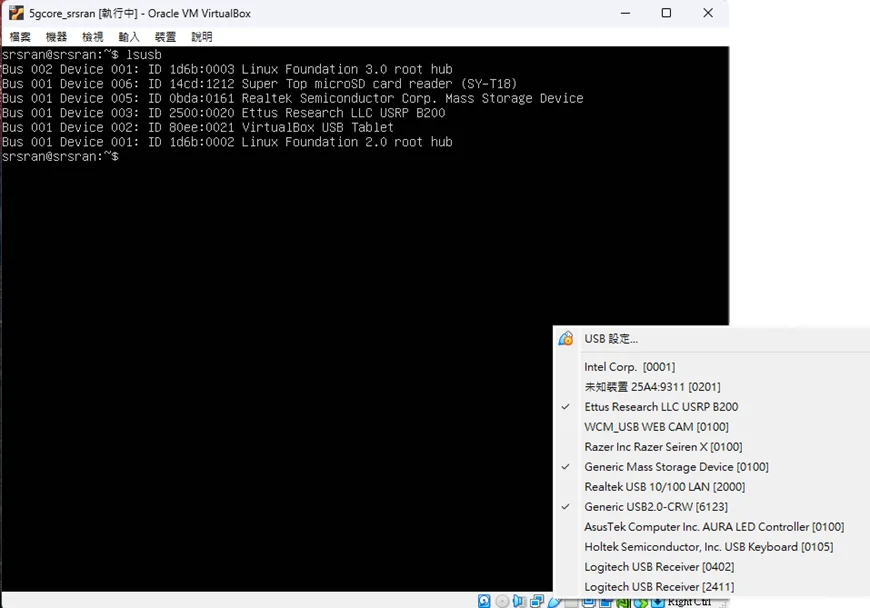The width and height of the screenshot is (870, 608).
Task: Click the 'VirtualBox USB Tablet' terminal line
Action: (x=198, y=127)
